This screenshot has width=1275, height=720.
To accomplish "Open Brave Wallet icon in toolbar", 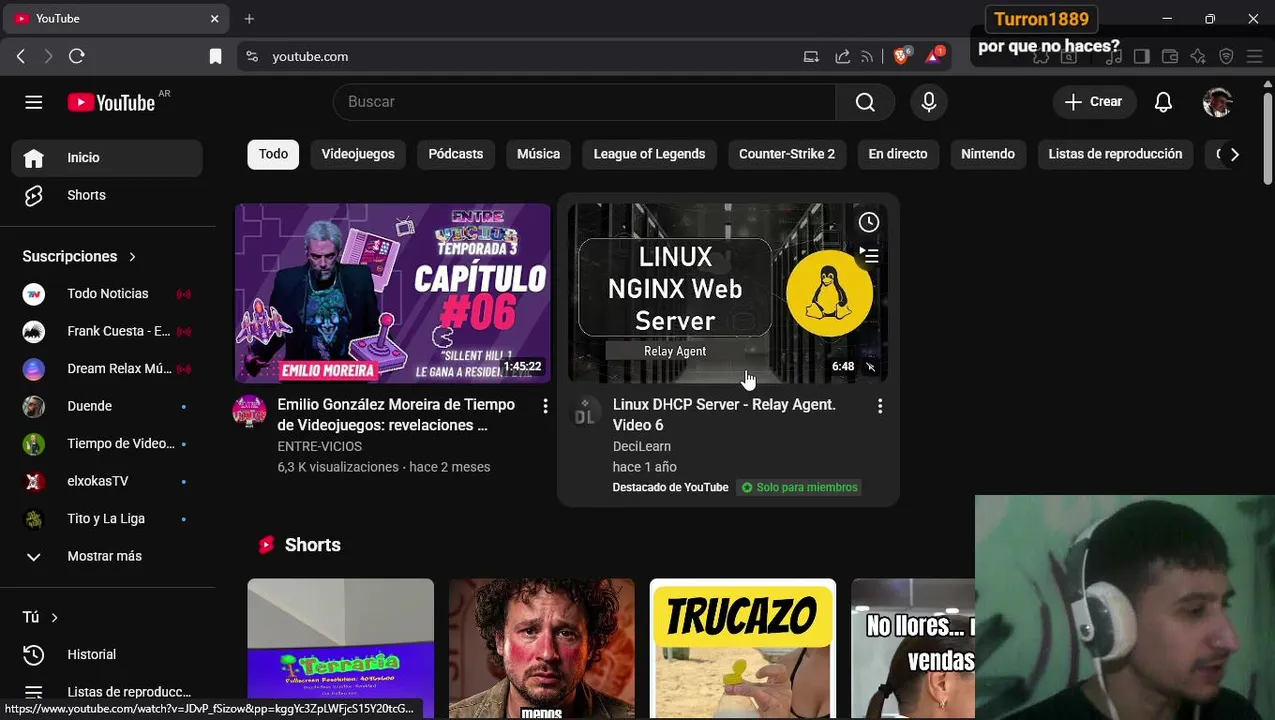I will (1170, 57).
